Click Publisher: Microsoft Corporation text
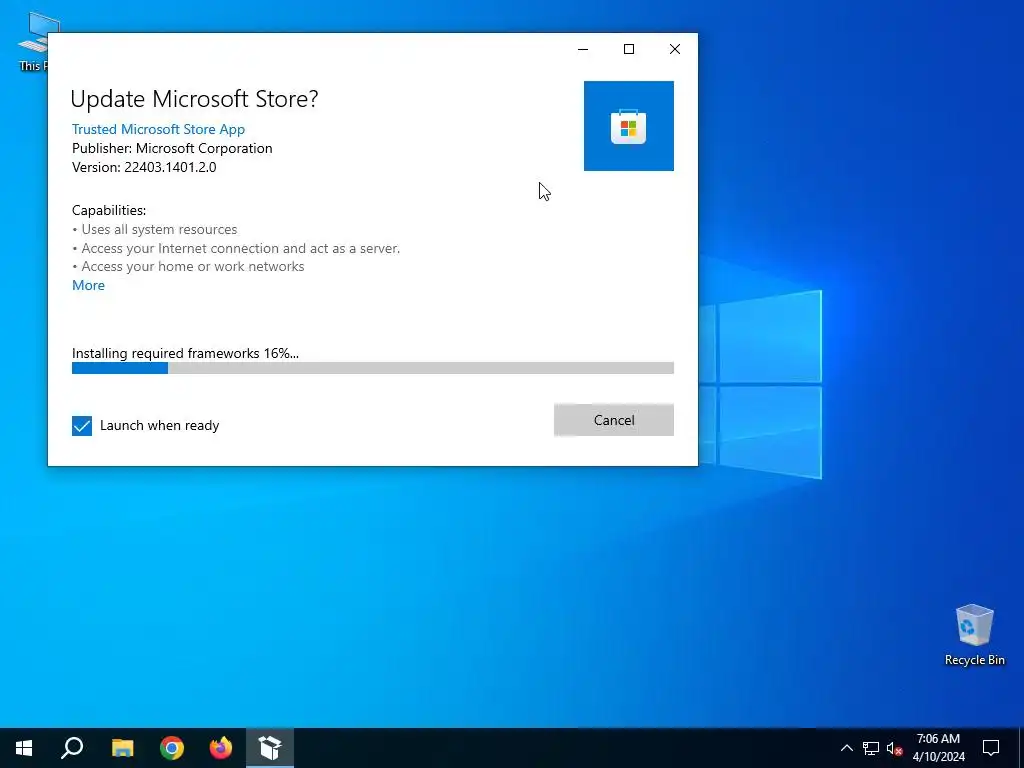 [x=172, y=148]
